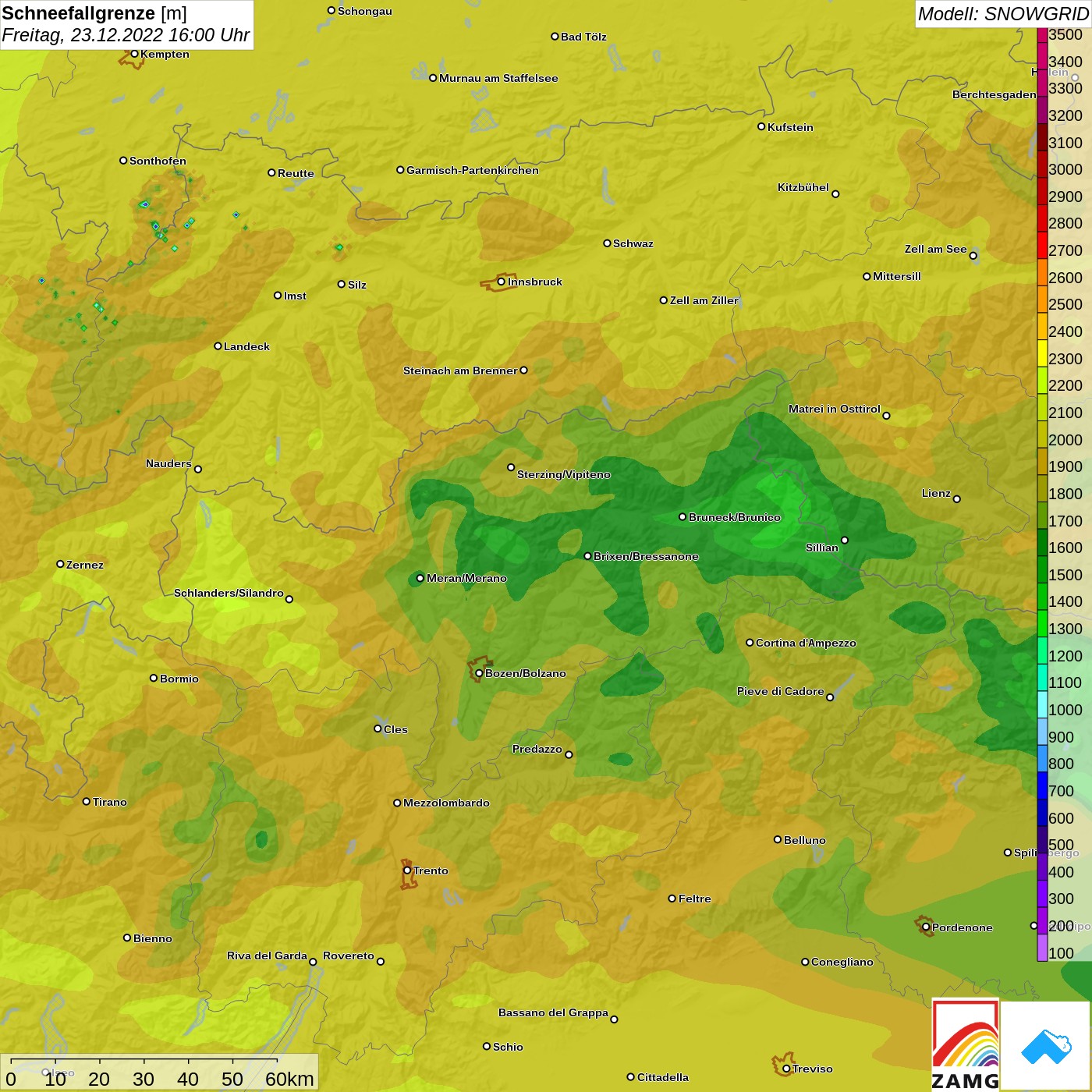Click the Kufstein location dot

pos(761,126)
